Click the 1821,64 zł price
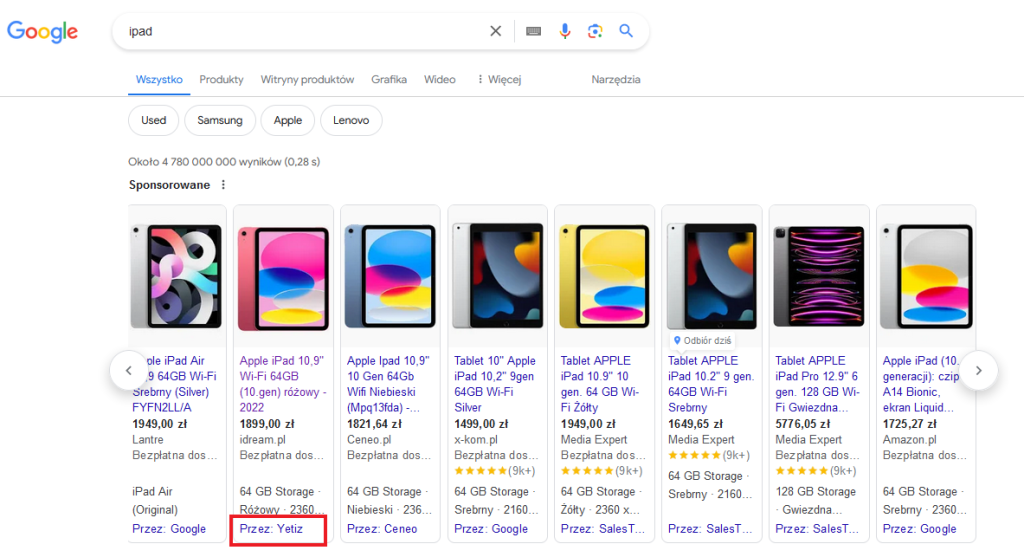The height and width of the screenshot is (557, 1024). pos(374,424)
